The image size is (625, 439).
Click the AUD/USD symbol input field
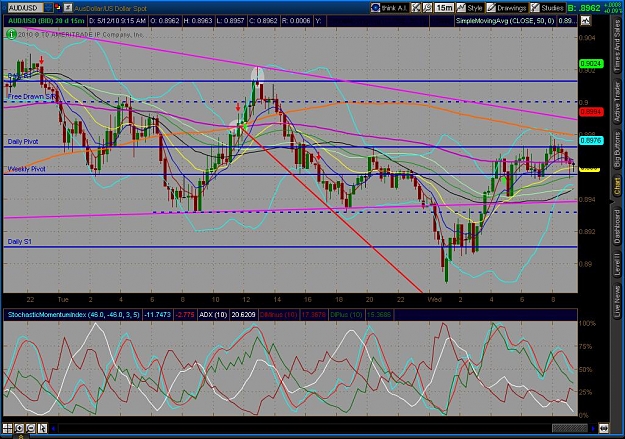pos(25,8)
